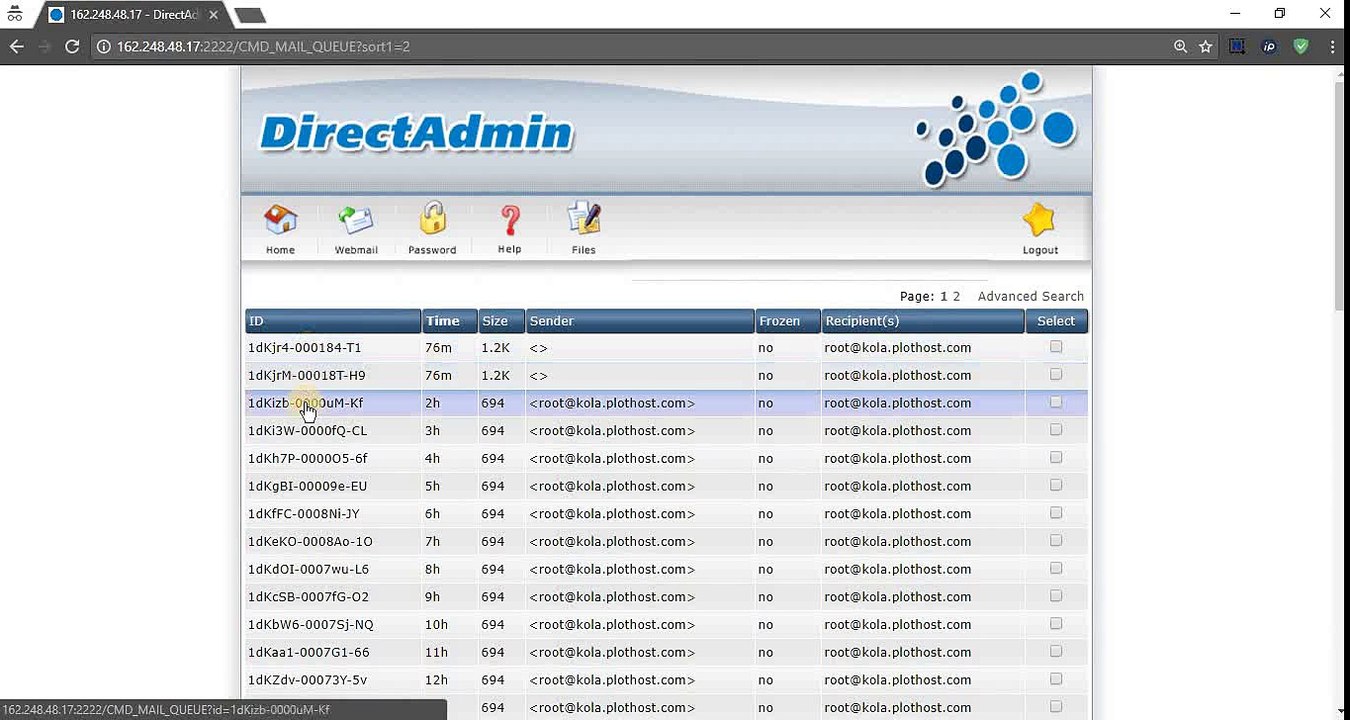
Task: Tick the checkbox for message 1dKi3W-0000fQ-CL
Action: (x=1055, y=430)
